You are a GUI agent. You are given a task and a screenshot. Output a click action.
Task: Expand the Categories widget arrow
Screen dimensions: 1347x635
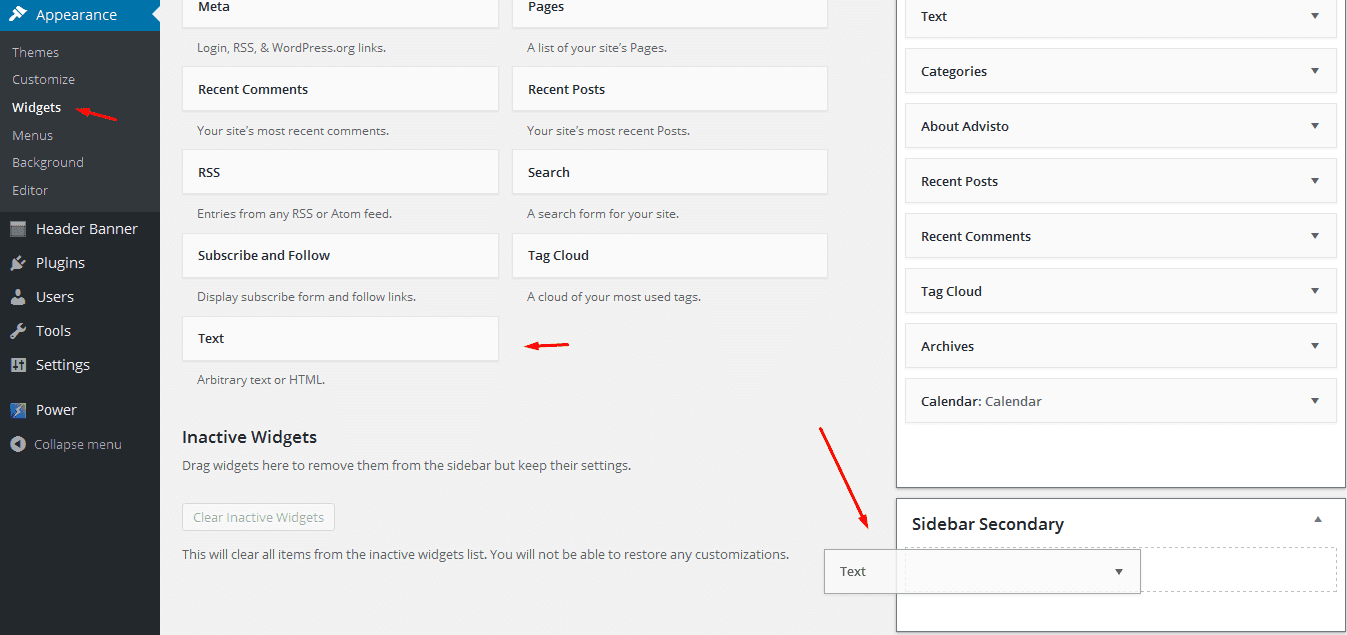click(x=1314, y=71)
